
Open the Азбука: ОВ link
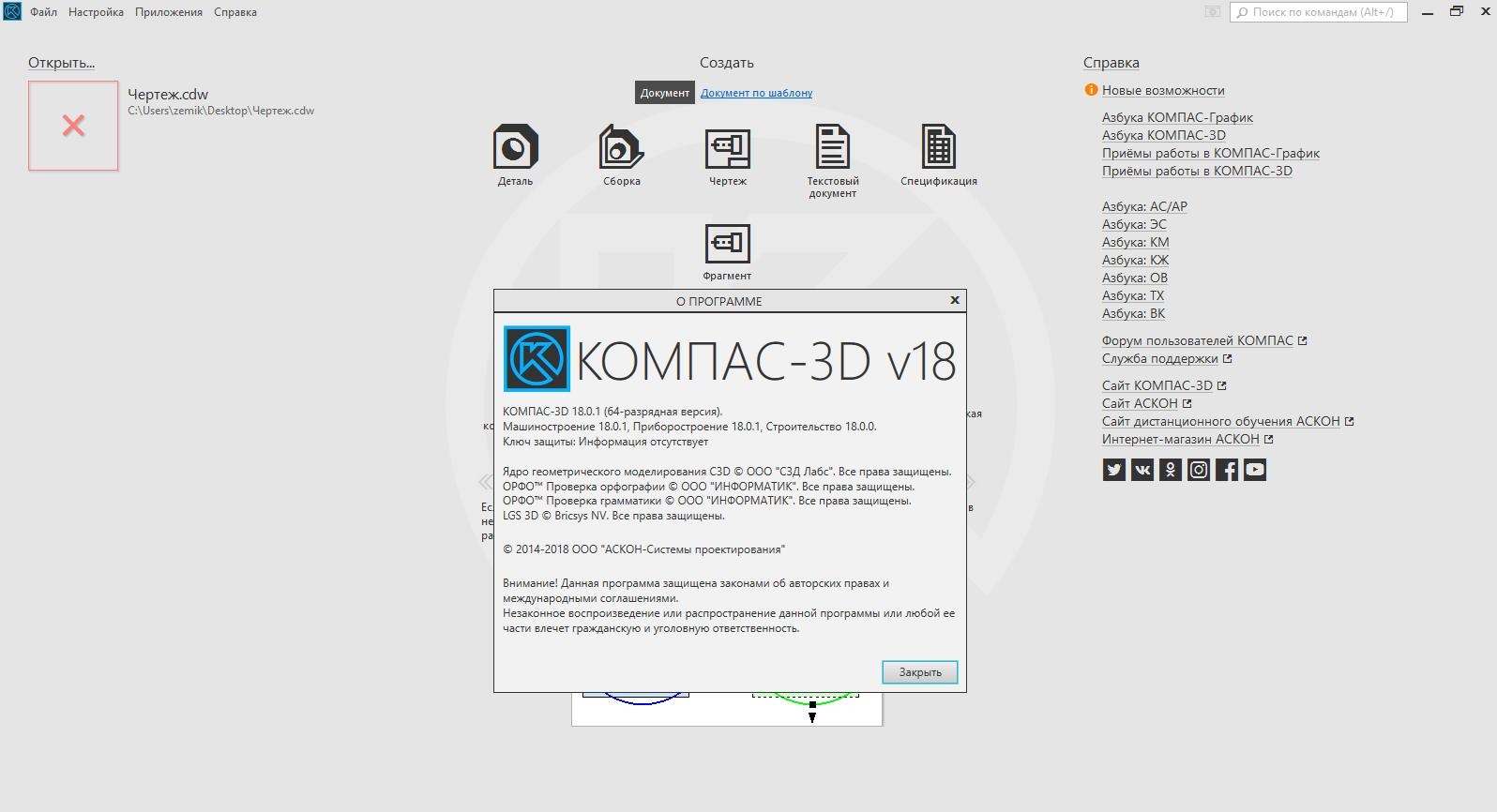coord(1135,278)
